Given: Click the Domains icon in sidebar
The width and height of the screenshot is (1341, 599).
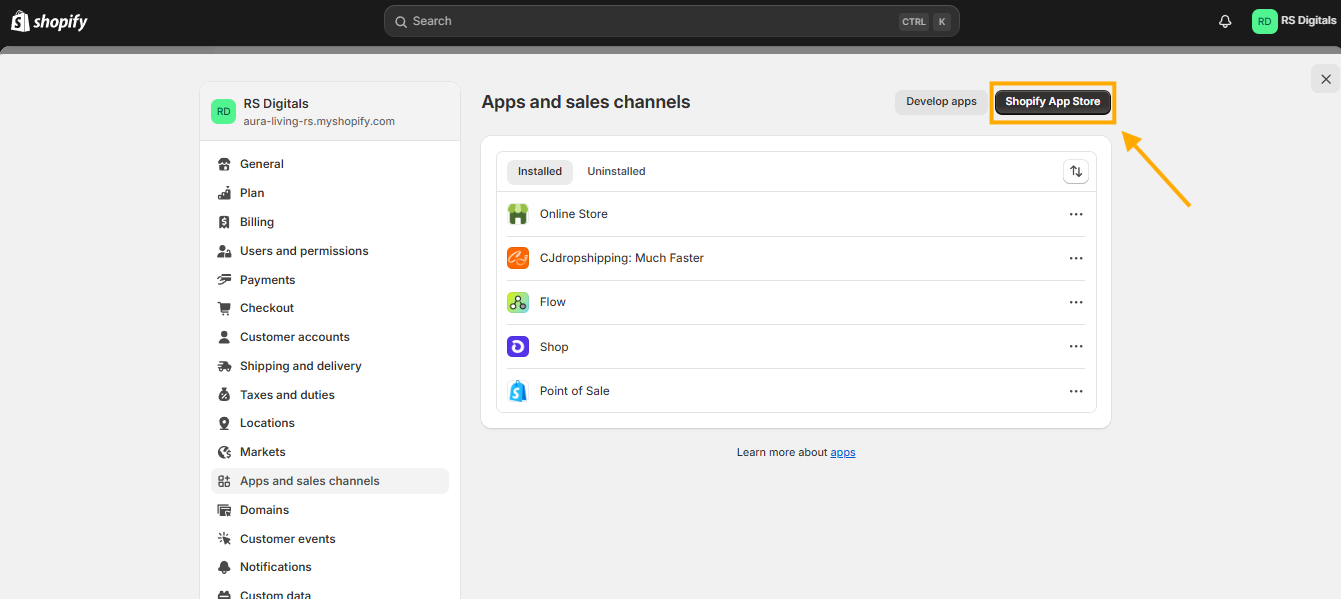Looking at the screenshot, I should point(224,510).
